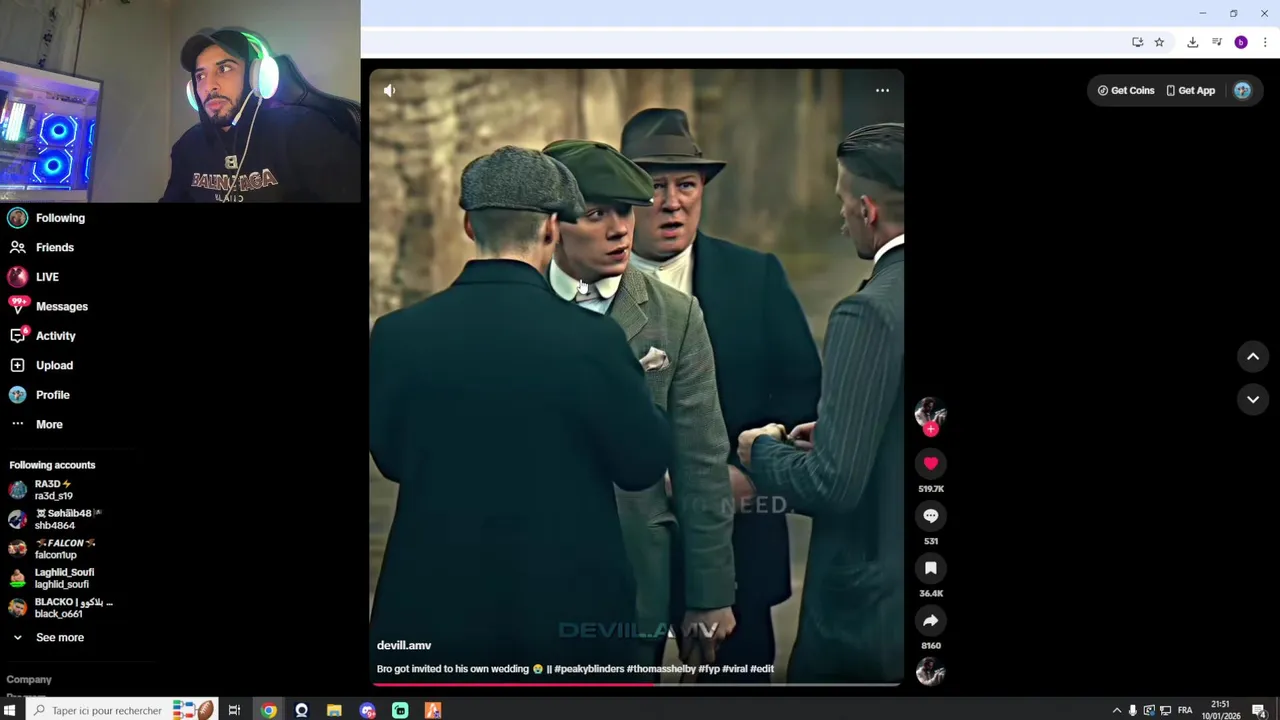The height and width of the screenshot is (720, 1280).
Task: Click the Chrome install app icon
Action: [x=1137, y=42]
